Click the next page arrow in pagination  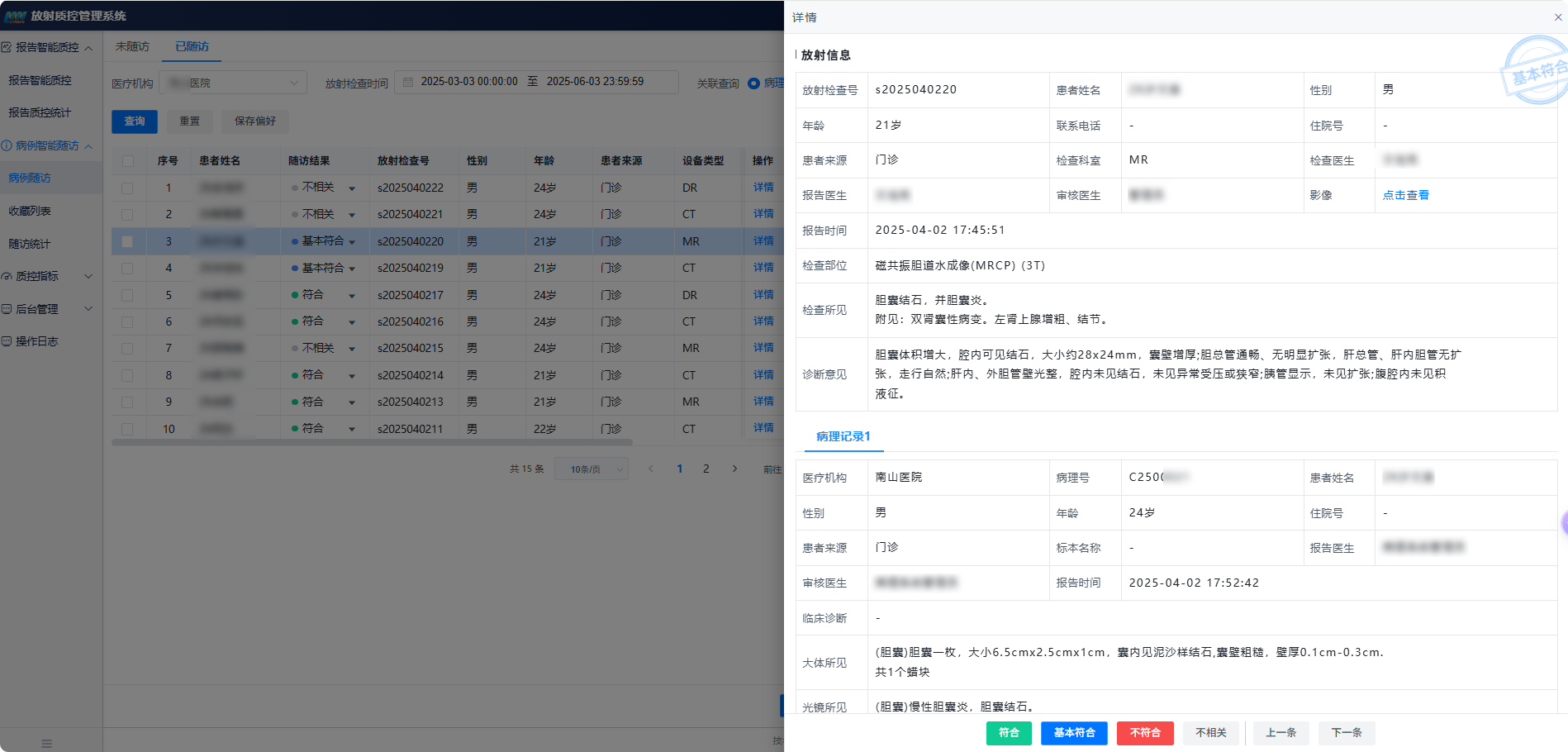734,469
